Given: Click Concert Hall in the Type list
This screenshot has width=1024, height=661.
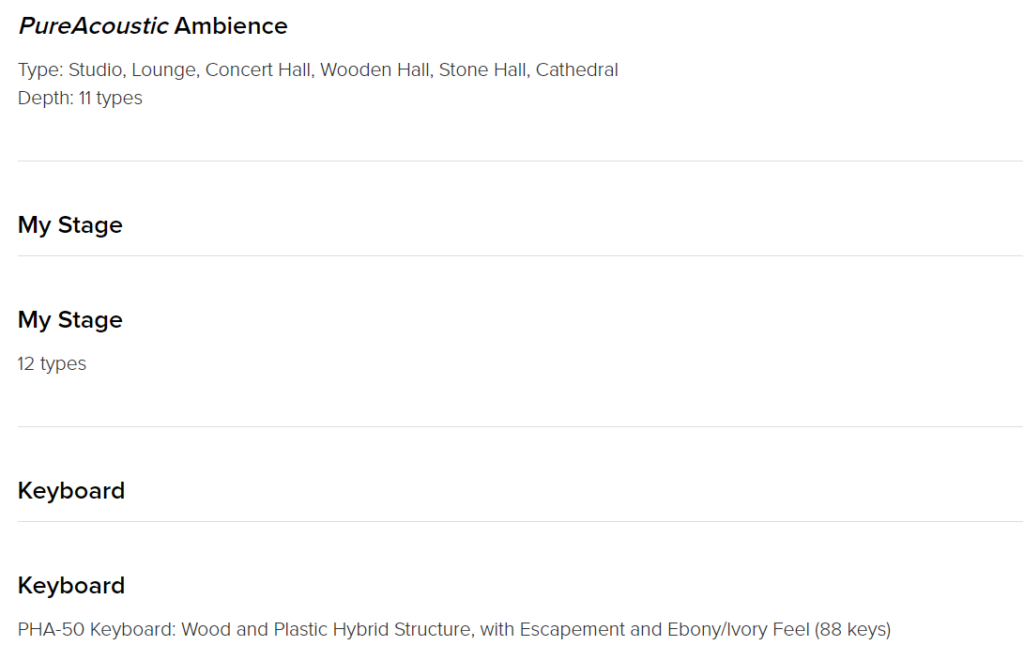Looking at the screenshot, I should click(x=257, y=70).
